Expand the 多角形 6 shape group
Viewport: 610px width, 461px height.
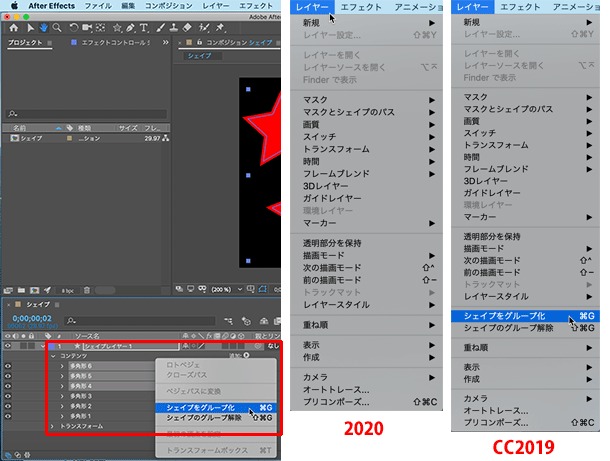tap(62, 366)
